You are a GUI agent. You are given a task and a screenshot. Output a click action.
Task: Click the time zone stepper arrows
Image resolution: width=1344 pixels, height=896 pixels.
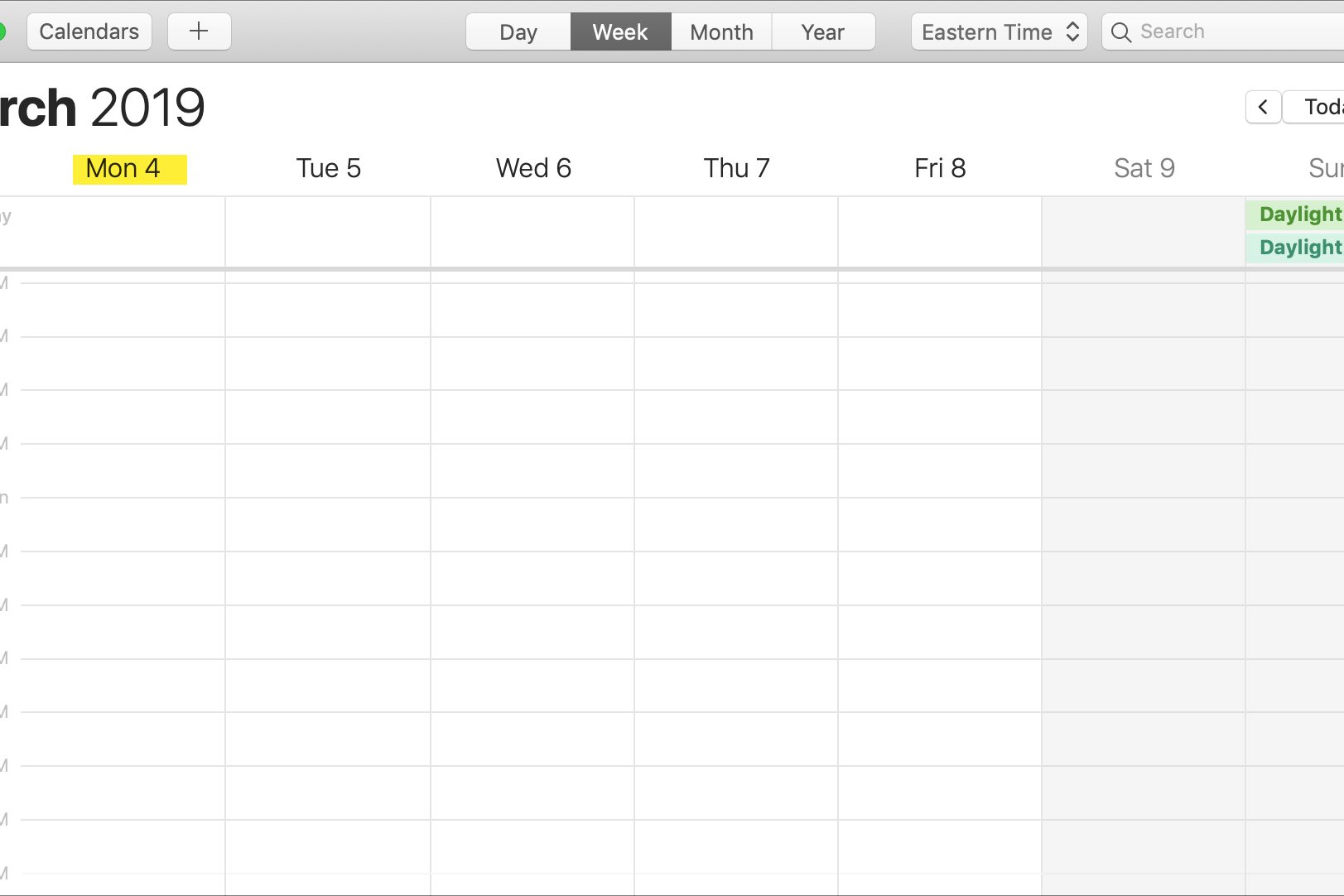(x=1072, y=32)
